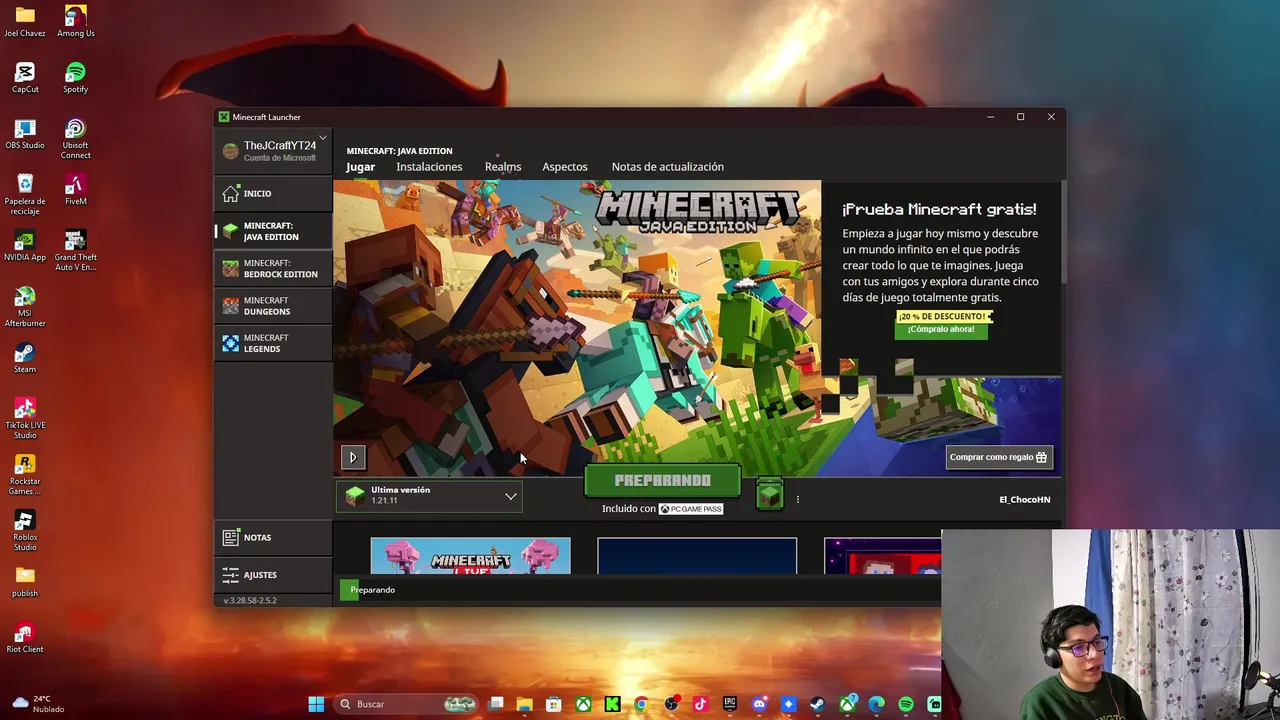Open the FiveM desktop shortcut
This screenshot has width=1280, height=720.
pos(76,189)
